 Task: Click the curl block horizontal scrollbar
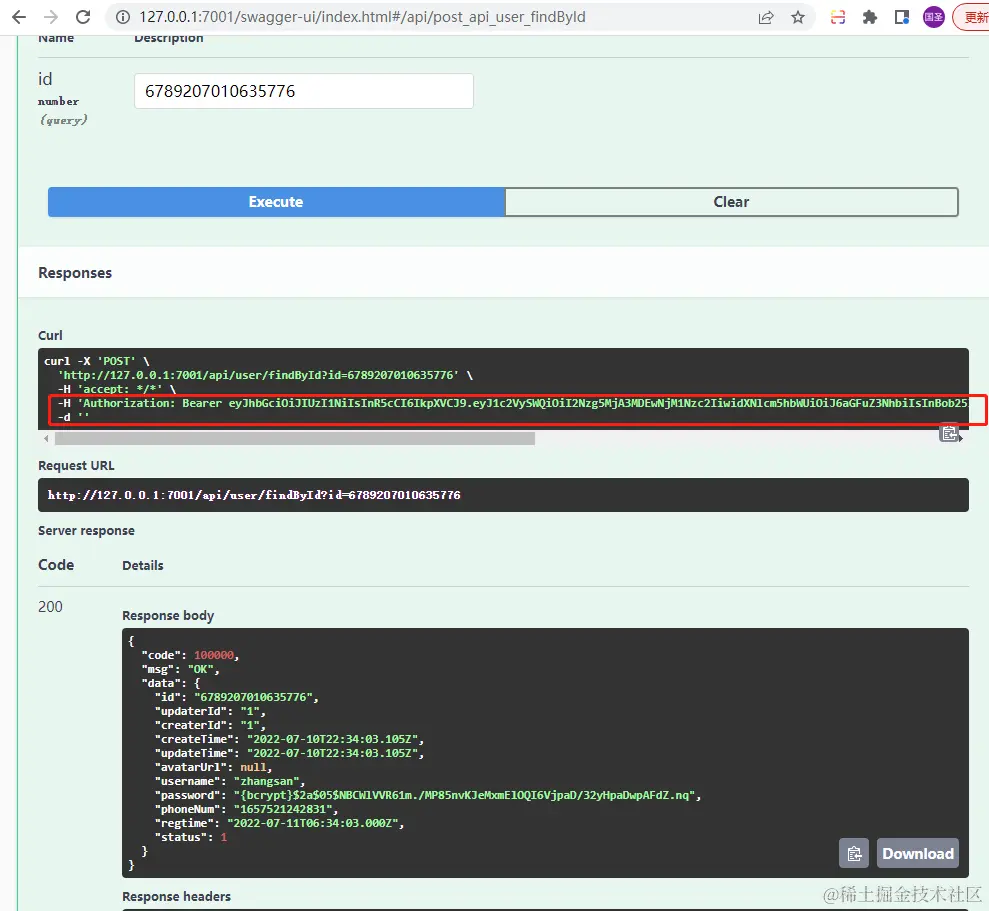[x=295, y=438]
